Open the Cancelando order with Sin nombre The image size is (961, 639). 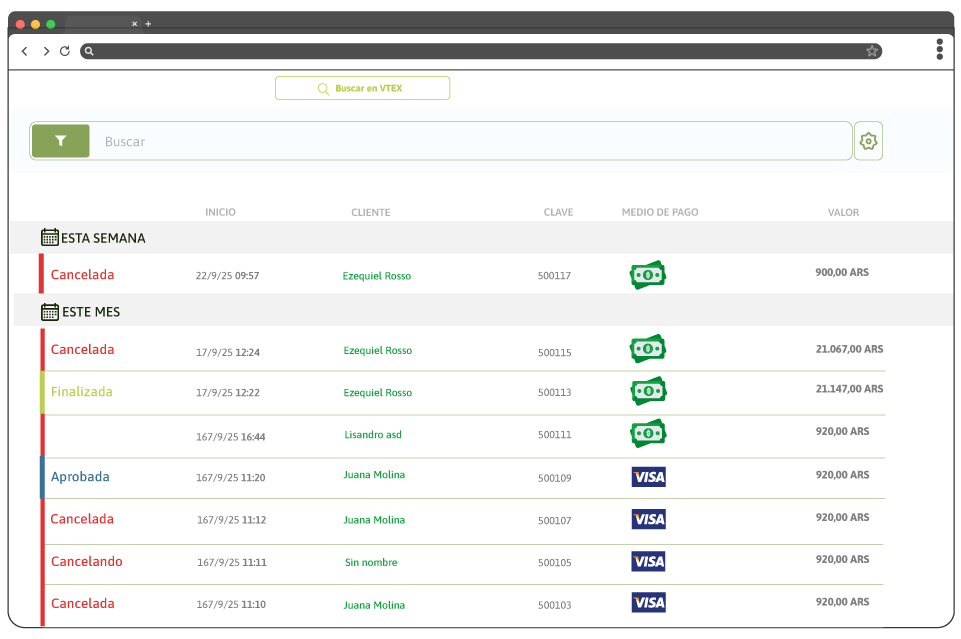[87, 562]
